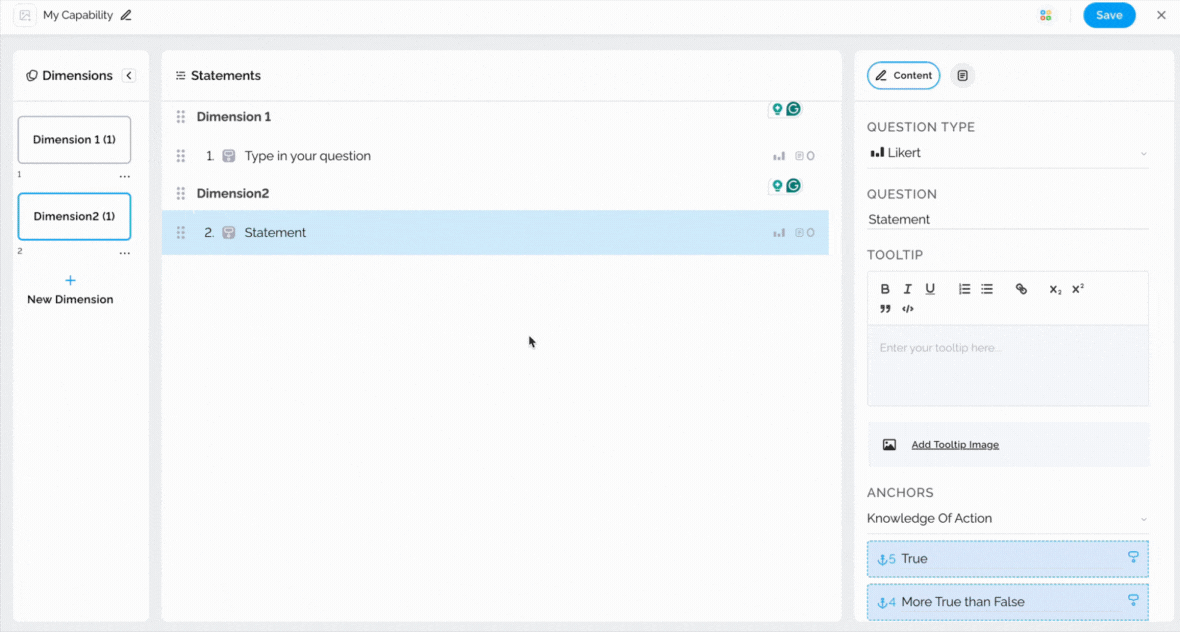Viewport: 1180px width, 632px height.
Task: Click the Bold formatting icon
Action: (x=885, y=289)
